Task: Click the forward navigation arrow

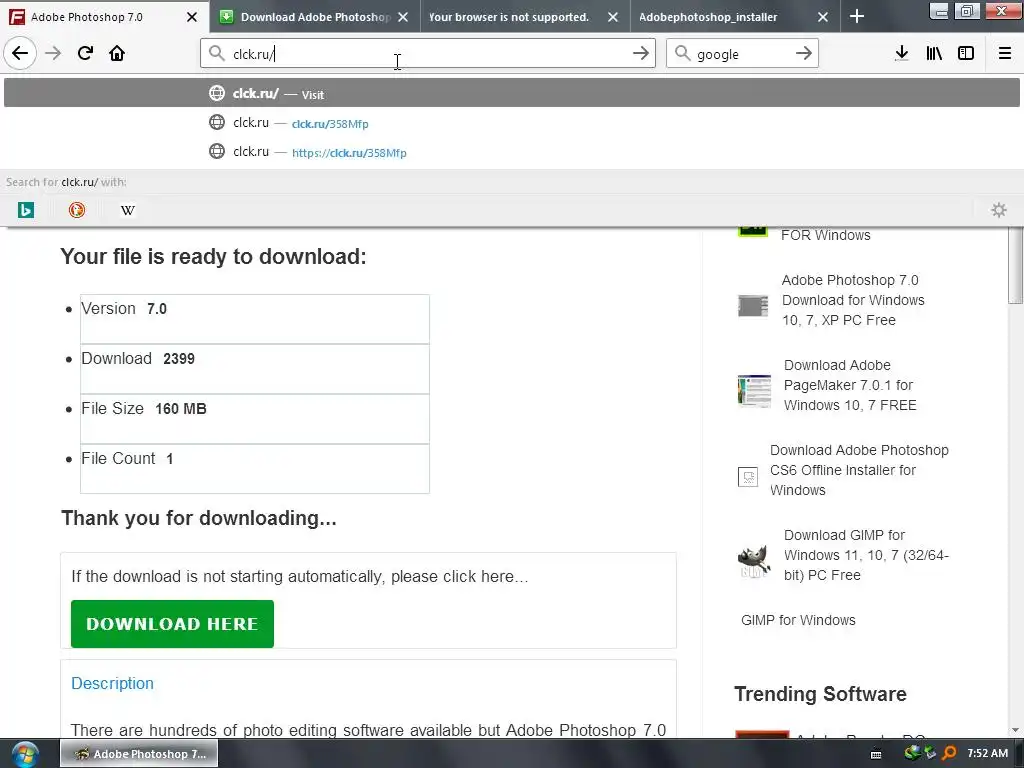Action: [x=53, y=54]
